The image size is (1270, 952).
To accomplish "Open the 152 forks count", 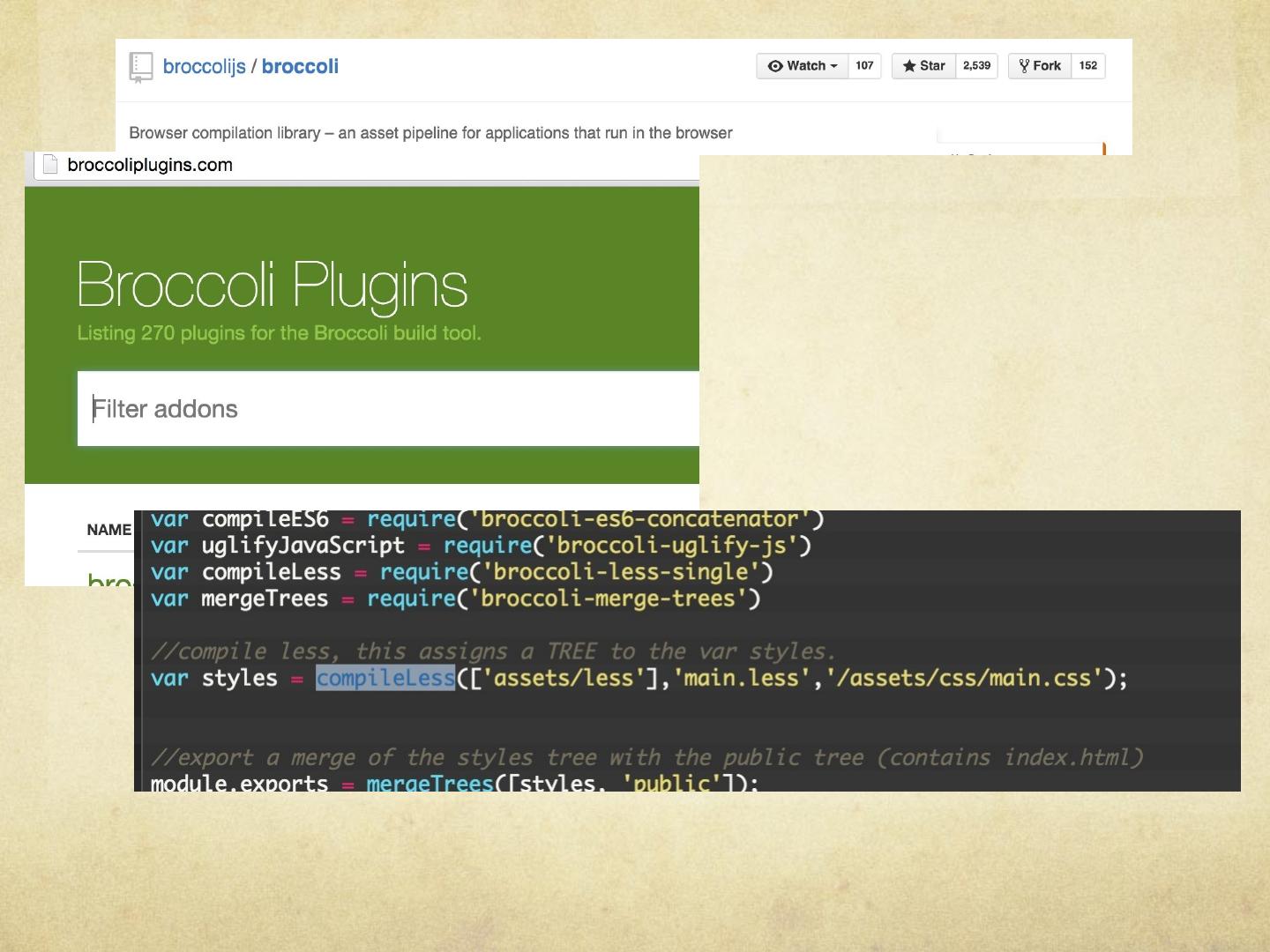I will (x=1088, y=66).
